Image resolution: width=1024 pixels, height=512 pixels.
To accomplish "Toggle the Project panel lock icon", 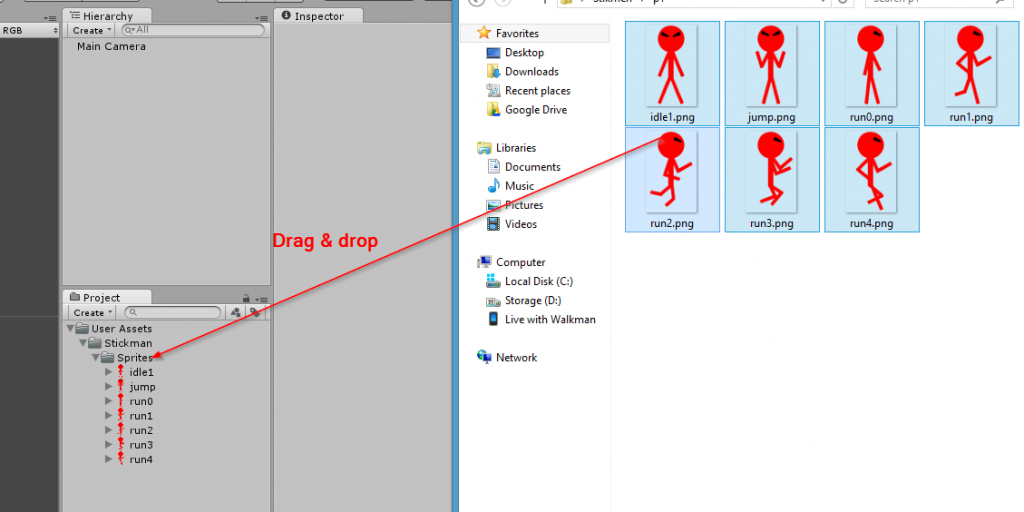I will [x=246, y=298].
